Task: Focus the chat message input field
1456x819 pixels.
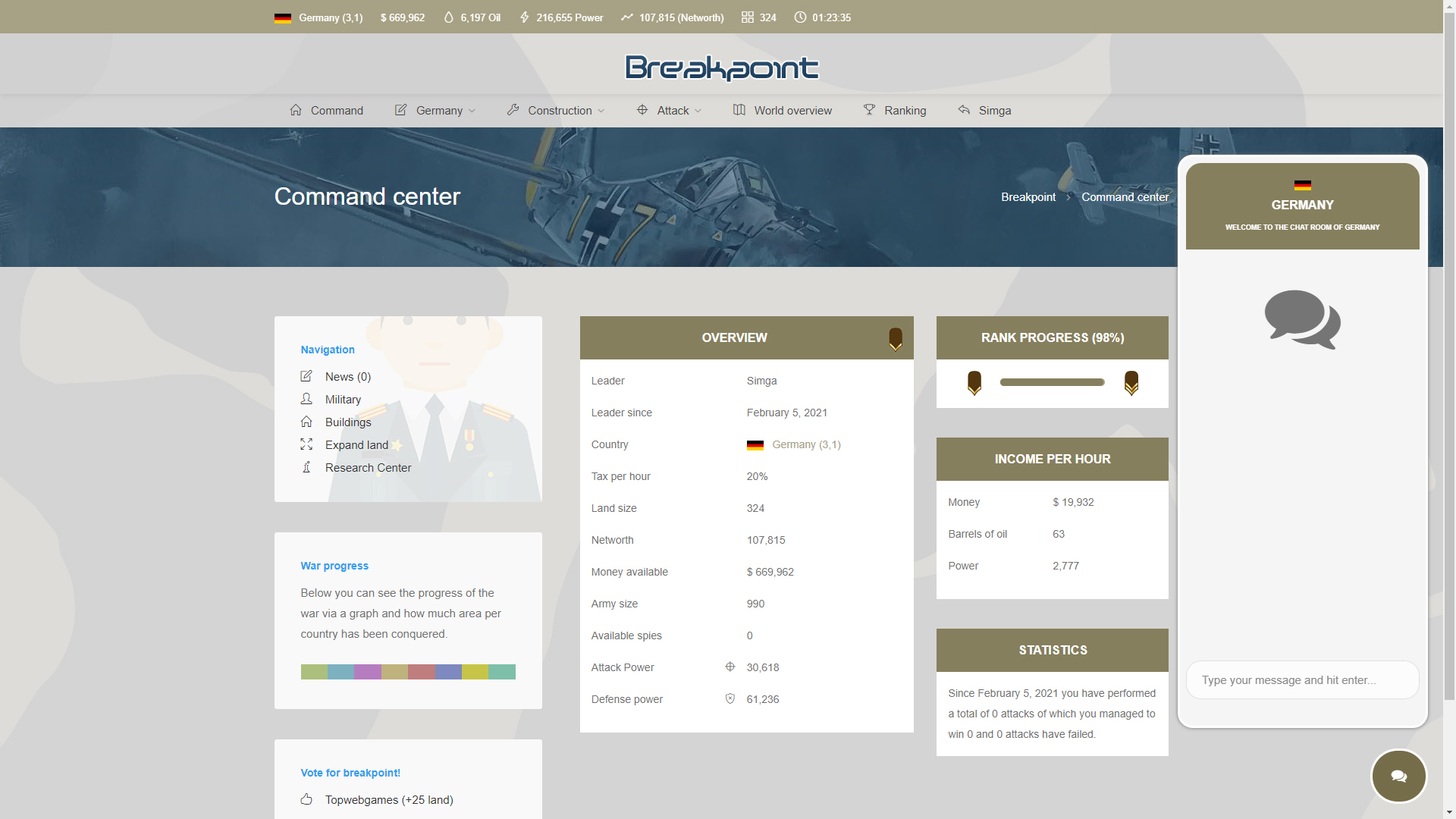Action: 1301,680
